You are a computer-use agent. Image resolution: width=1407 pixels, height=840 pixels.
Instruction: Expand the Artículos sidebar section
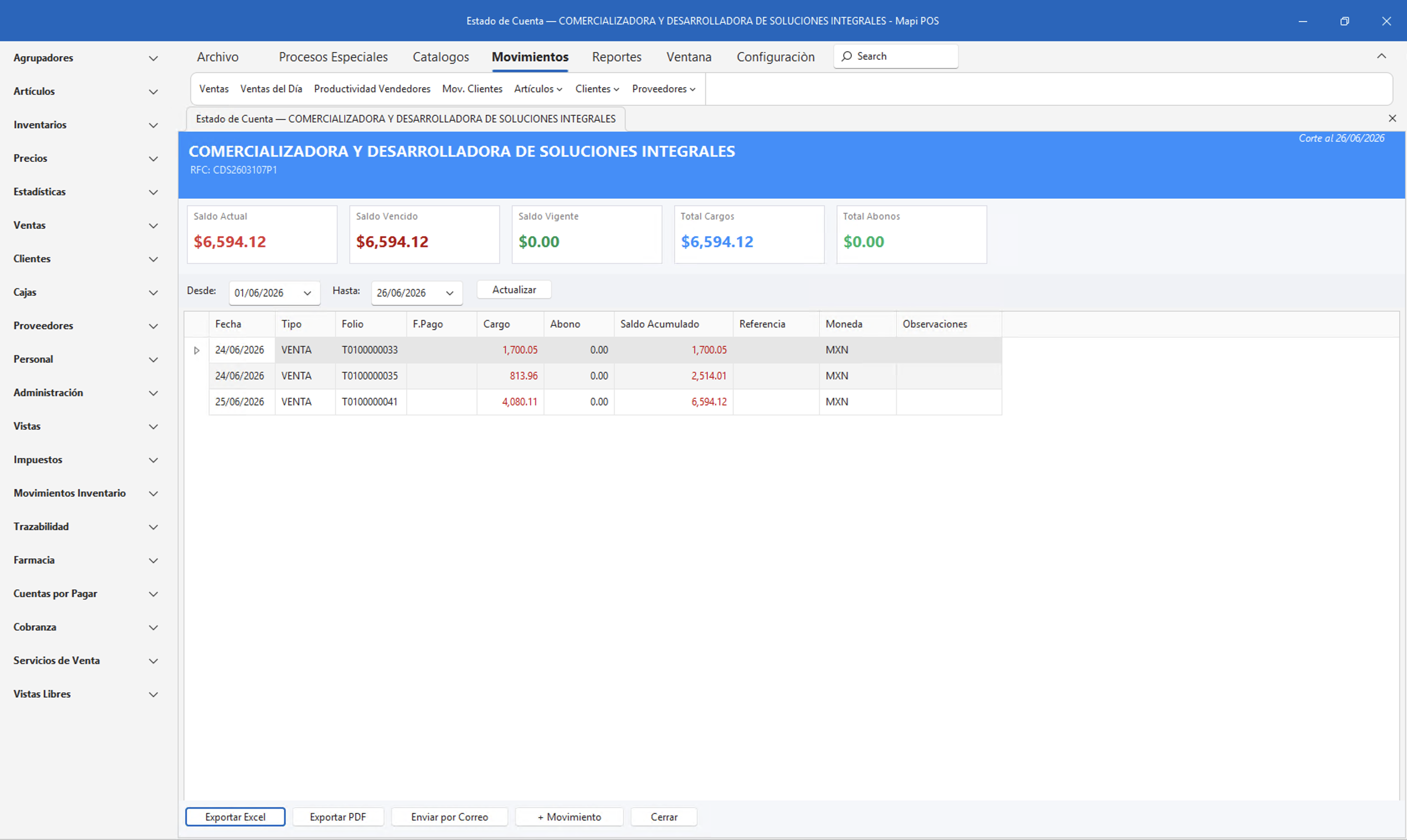(153, 92)
